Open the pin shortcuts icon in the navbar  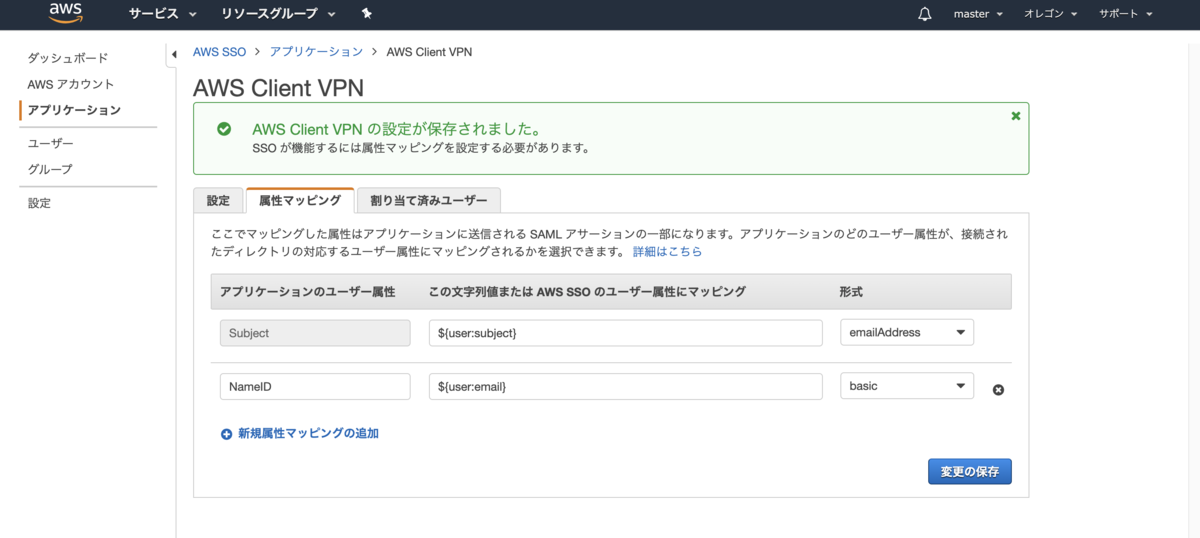(367, 14)
